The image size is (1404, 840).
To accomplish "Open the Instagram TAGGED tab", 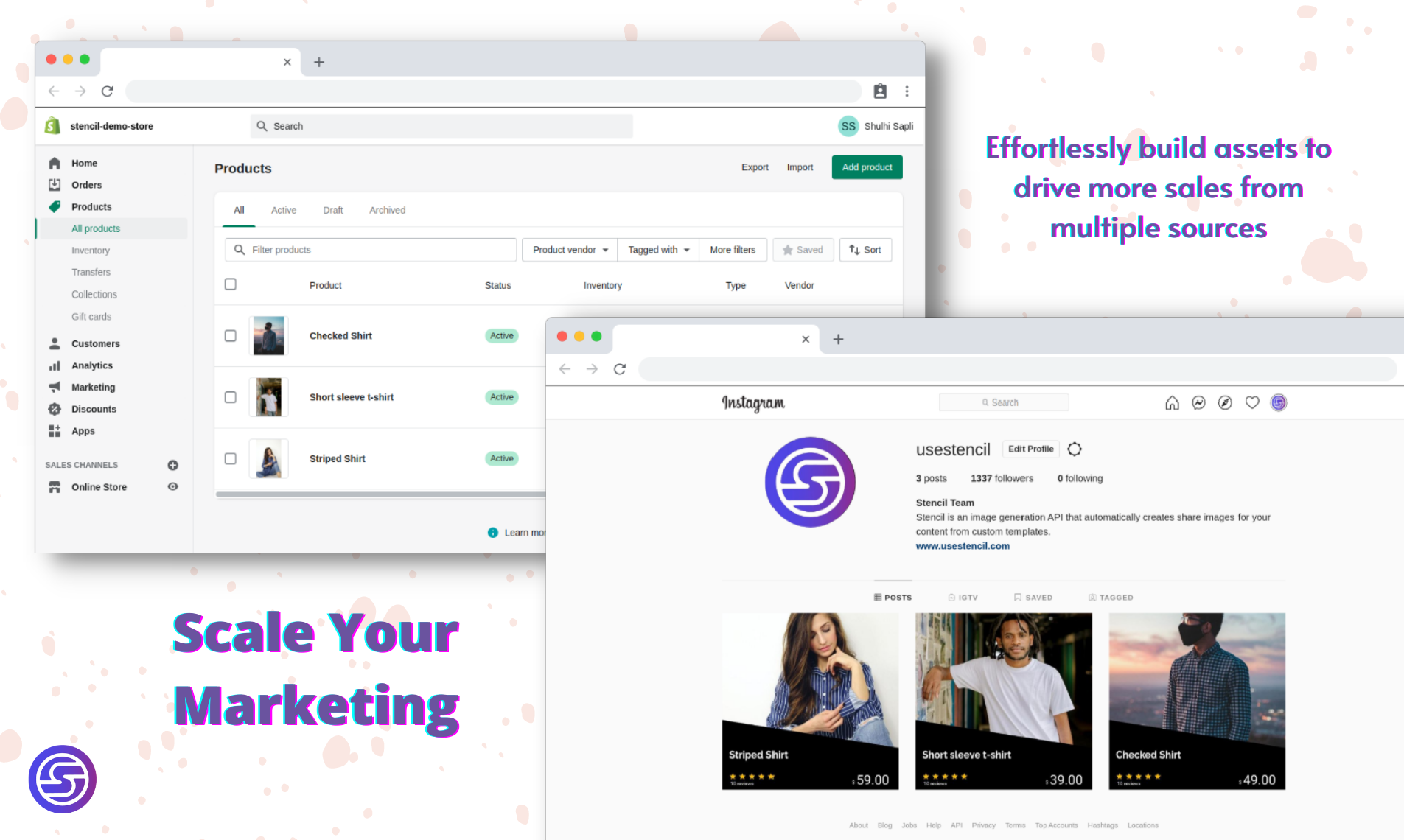I will click(1111, 598).
